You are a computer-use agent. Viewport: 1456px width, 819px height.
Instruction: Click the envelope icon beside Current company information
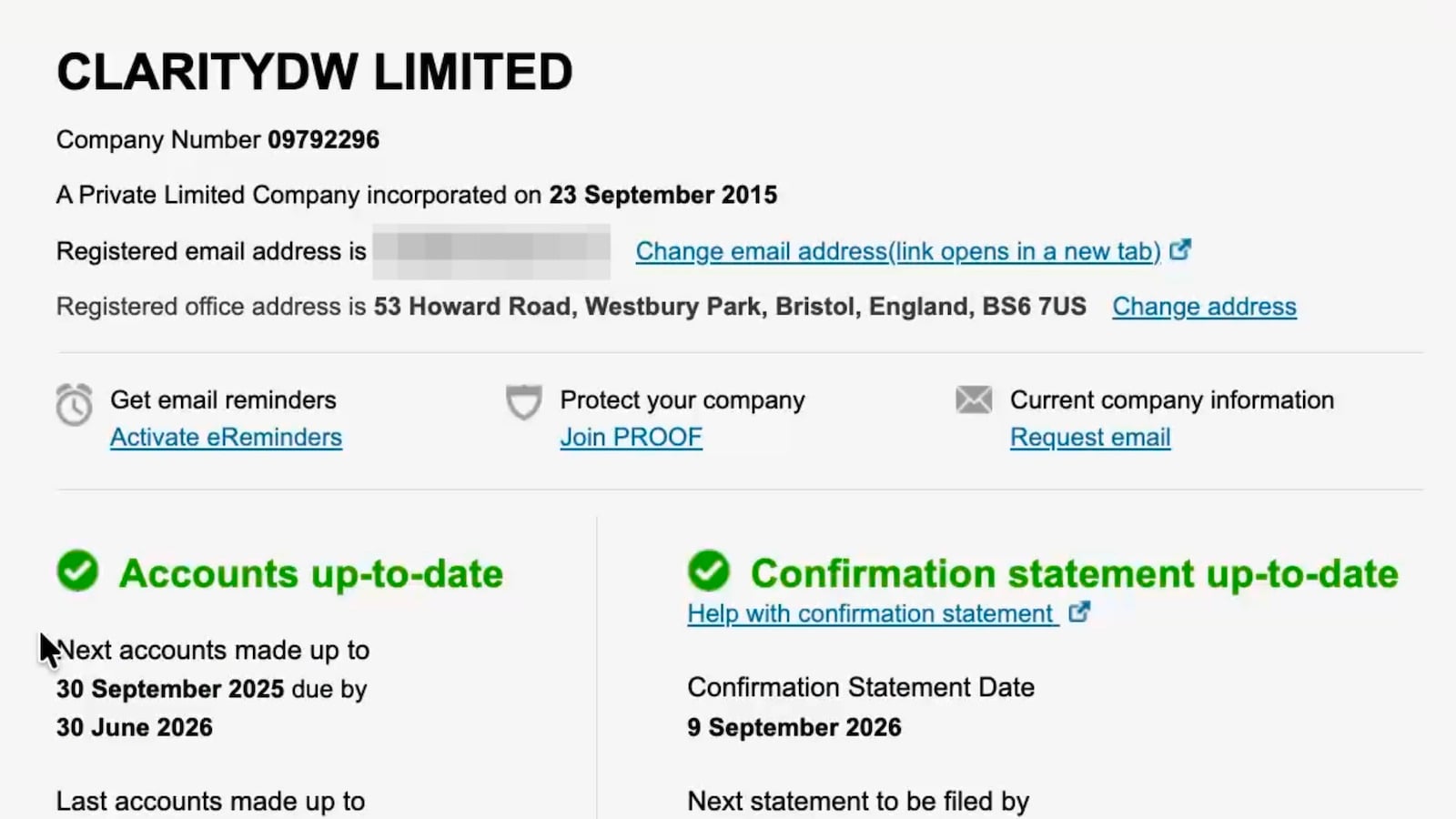974,399
